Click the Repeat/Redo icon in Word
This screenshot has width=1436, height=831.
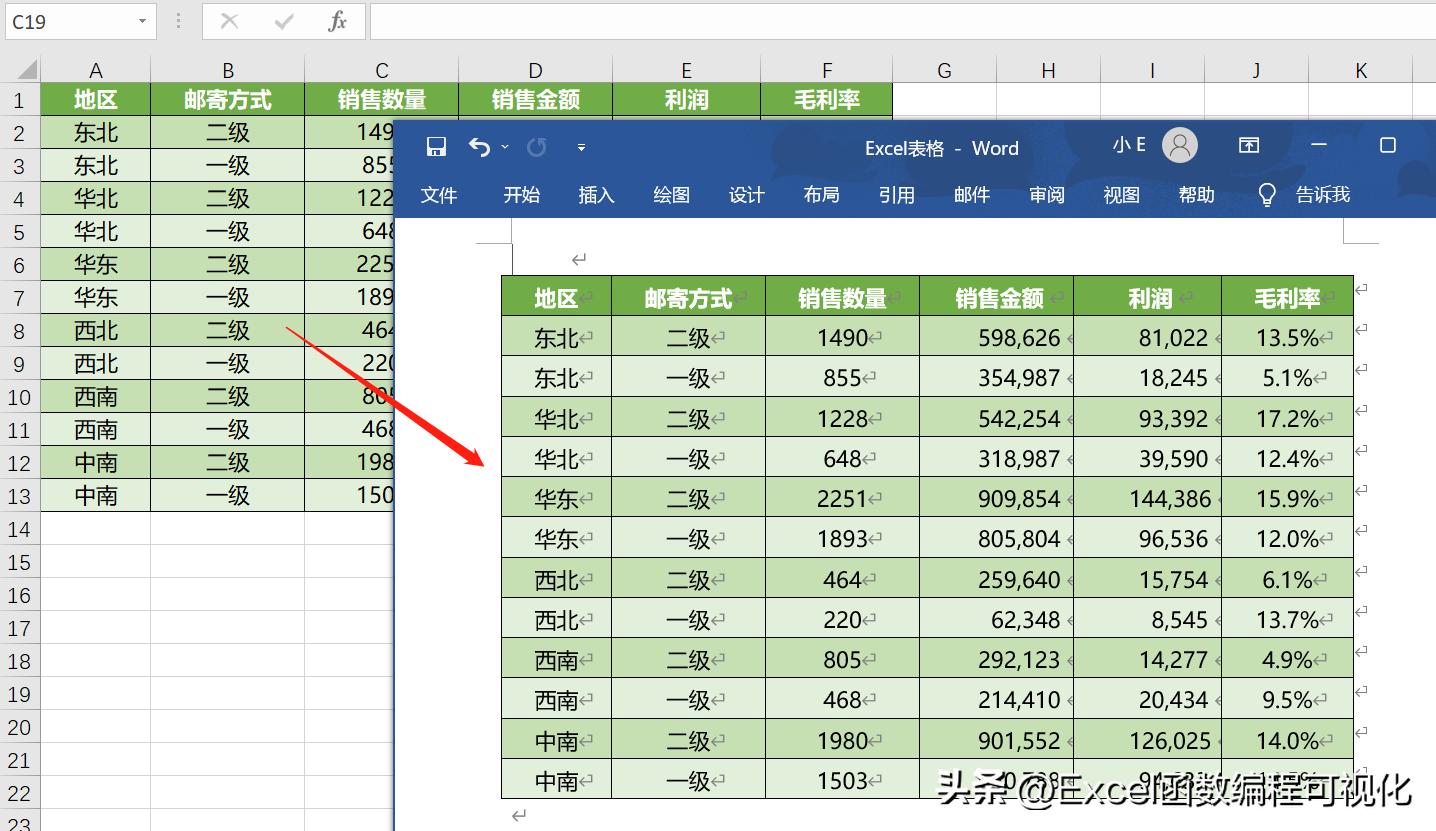537,146
